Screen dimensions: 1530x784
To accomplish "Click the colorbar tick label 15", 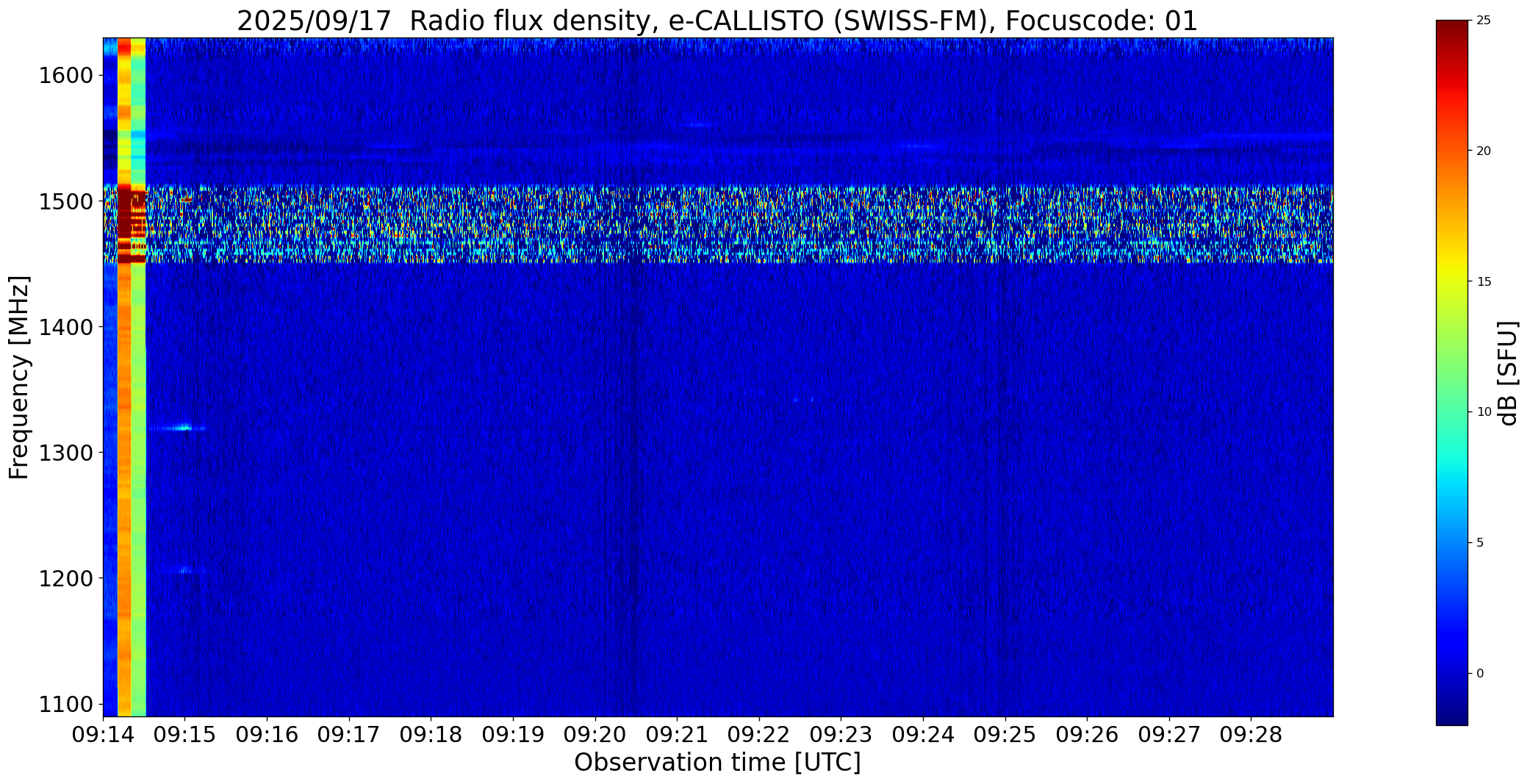I will point(1484,282).
